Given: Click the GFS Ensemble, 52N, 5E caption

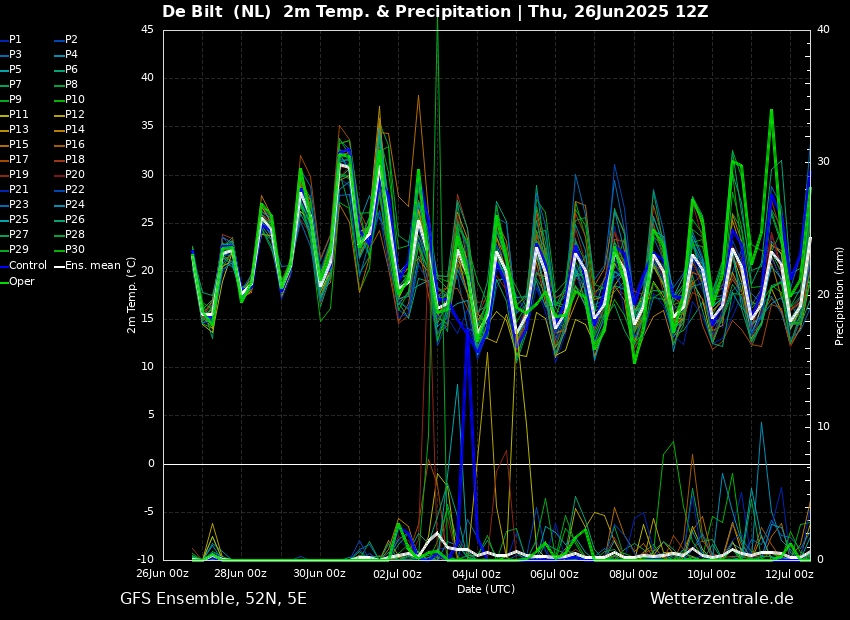Looking at the screenshot, I should pyautogui.click(x=213, y=599).
